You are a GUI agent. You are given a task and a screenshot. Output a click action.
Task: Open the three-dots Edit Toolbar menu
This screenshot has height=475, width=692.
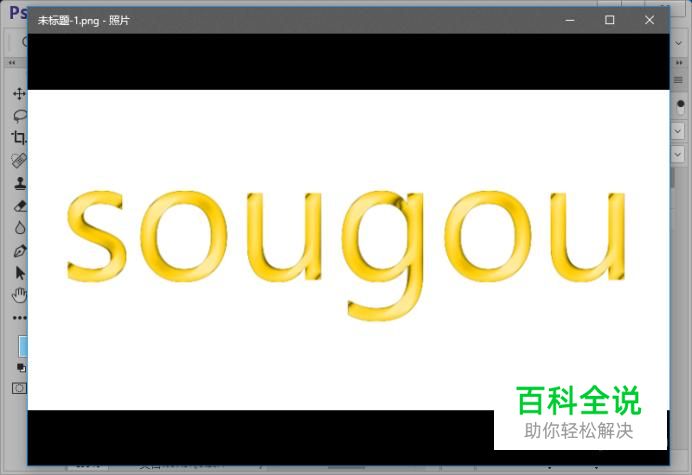19,318
